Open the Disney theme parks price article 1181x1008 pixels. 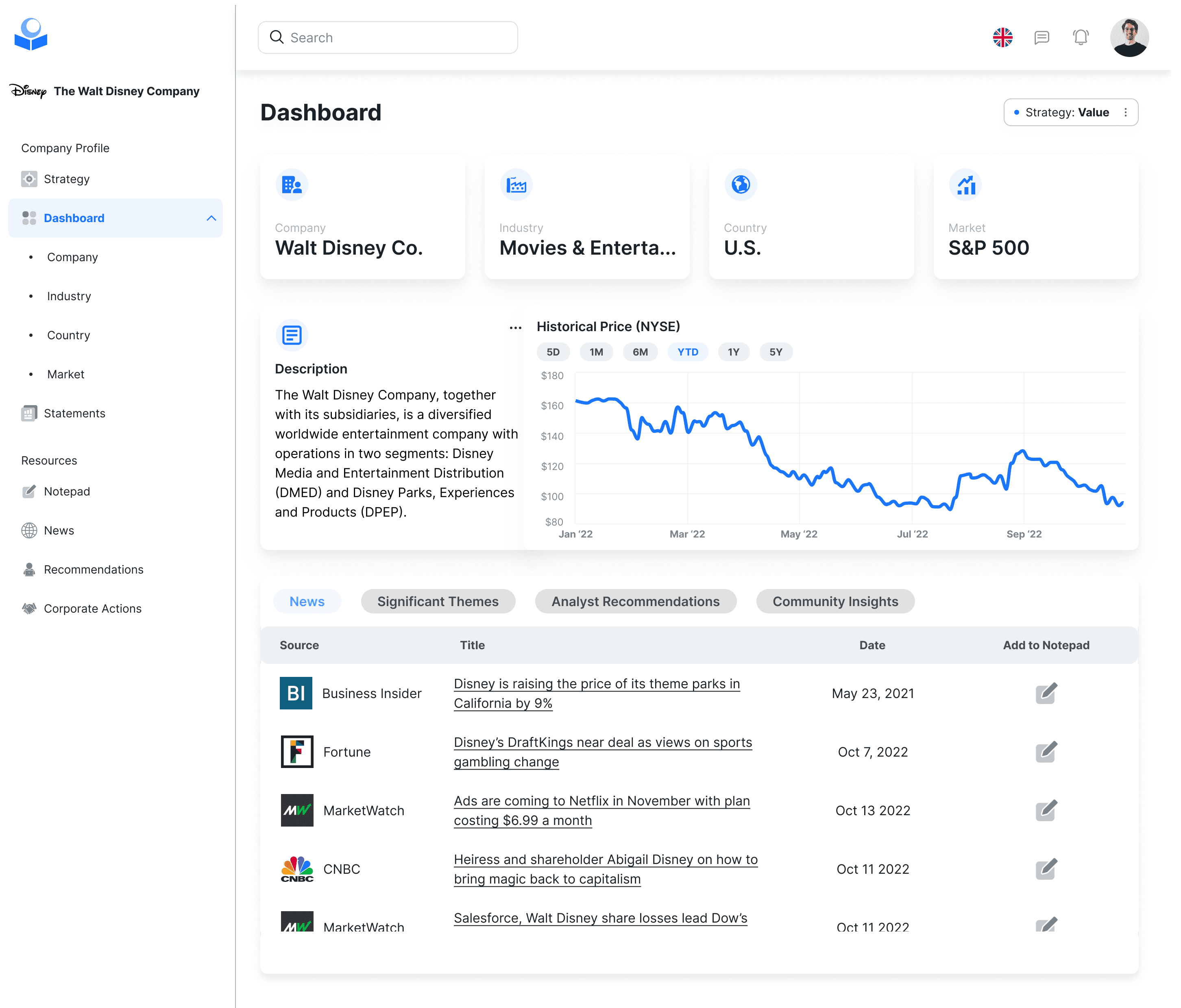click(596, 693)
